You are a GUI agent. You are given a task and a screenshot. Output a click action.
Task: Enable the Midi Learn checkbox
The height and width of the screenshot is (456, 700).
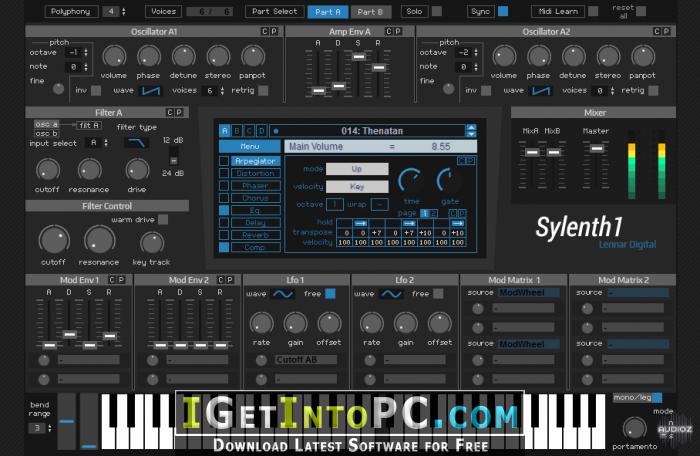click(593, 11)
